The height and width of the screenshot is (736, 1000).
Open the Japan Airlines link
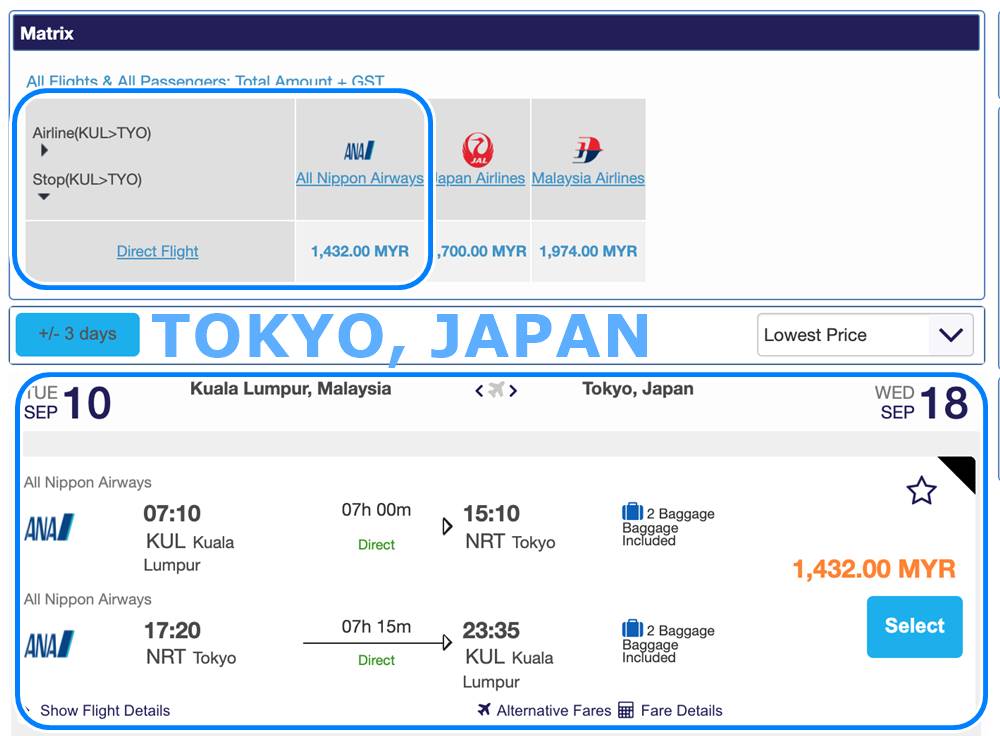(x=480, y=178)
